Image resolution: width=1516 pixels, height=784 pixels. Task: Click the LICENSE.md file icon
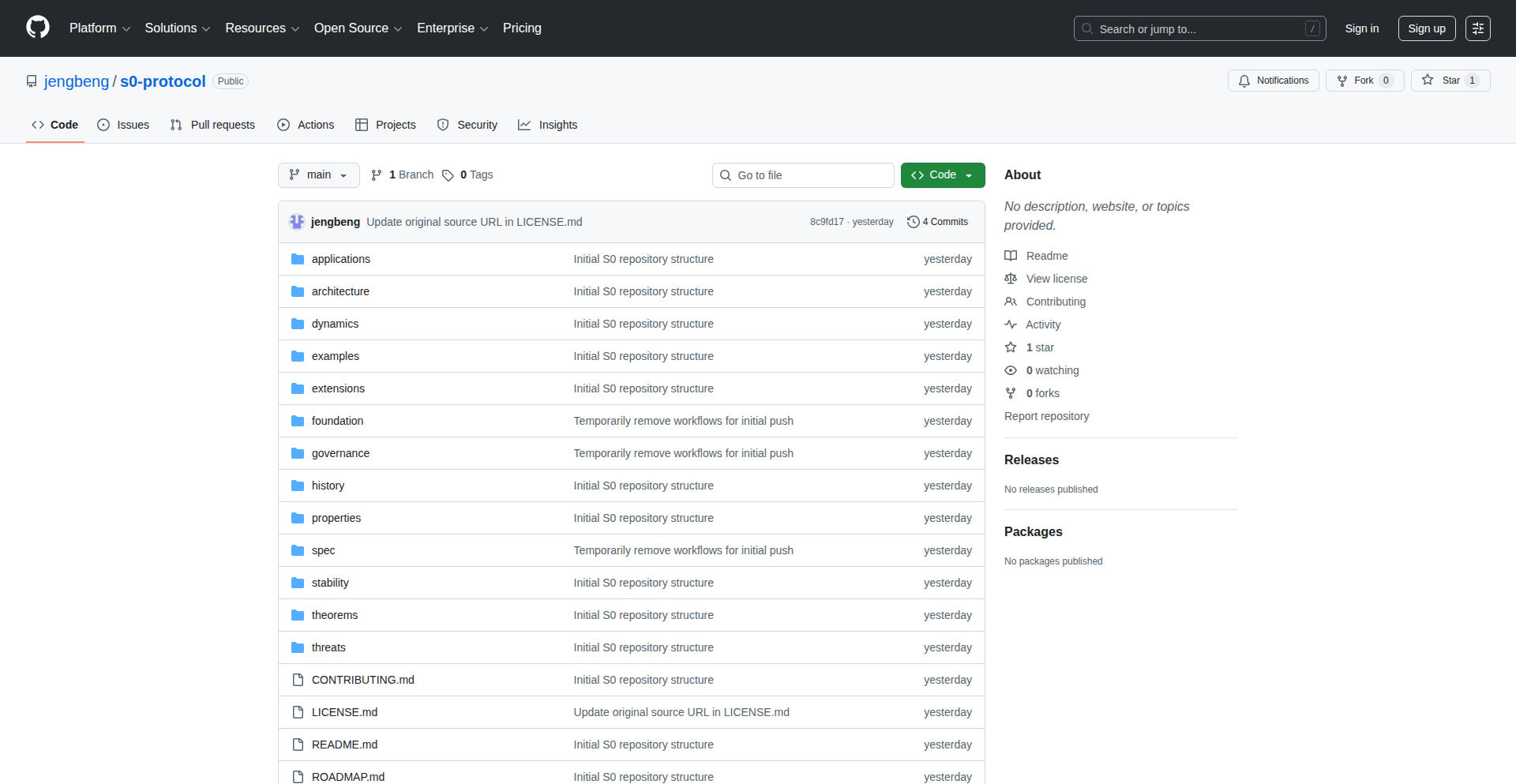click(x=298, y=712)
